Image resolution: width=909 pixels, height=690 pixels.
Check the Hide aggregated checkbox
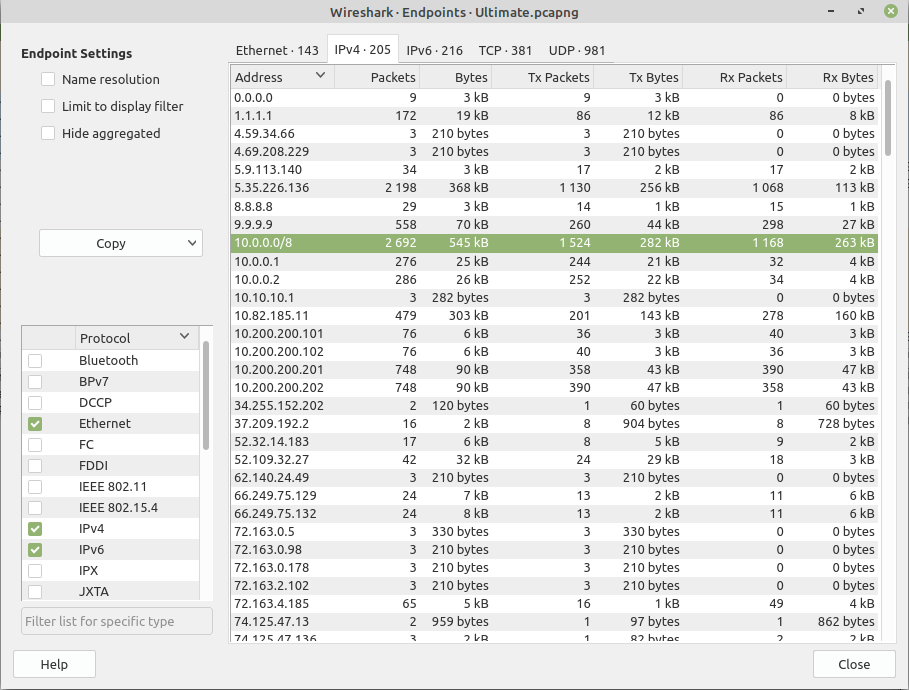pyautogui.click(x=48, y=134)
